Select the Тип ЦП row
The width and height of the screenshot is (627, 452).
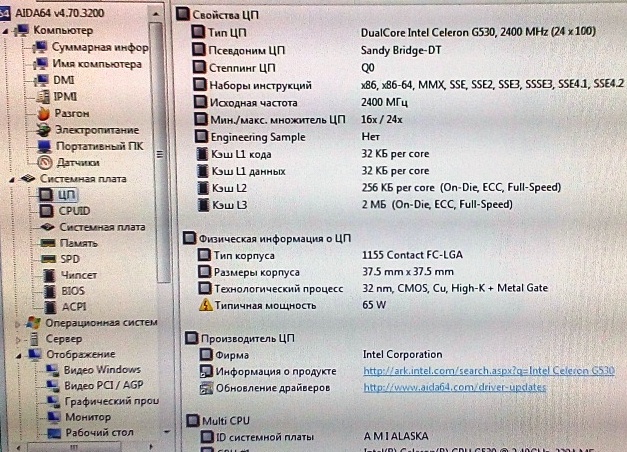tap(394, 32)
